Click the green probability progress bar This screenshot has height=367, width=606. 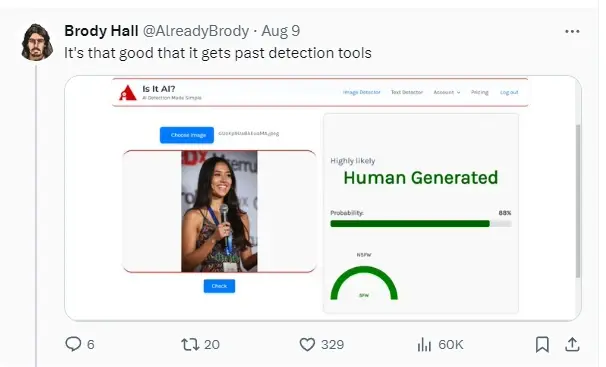421,224
